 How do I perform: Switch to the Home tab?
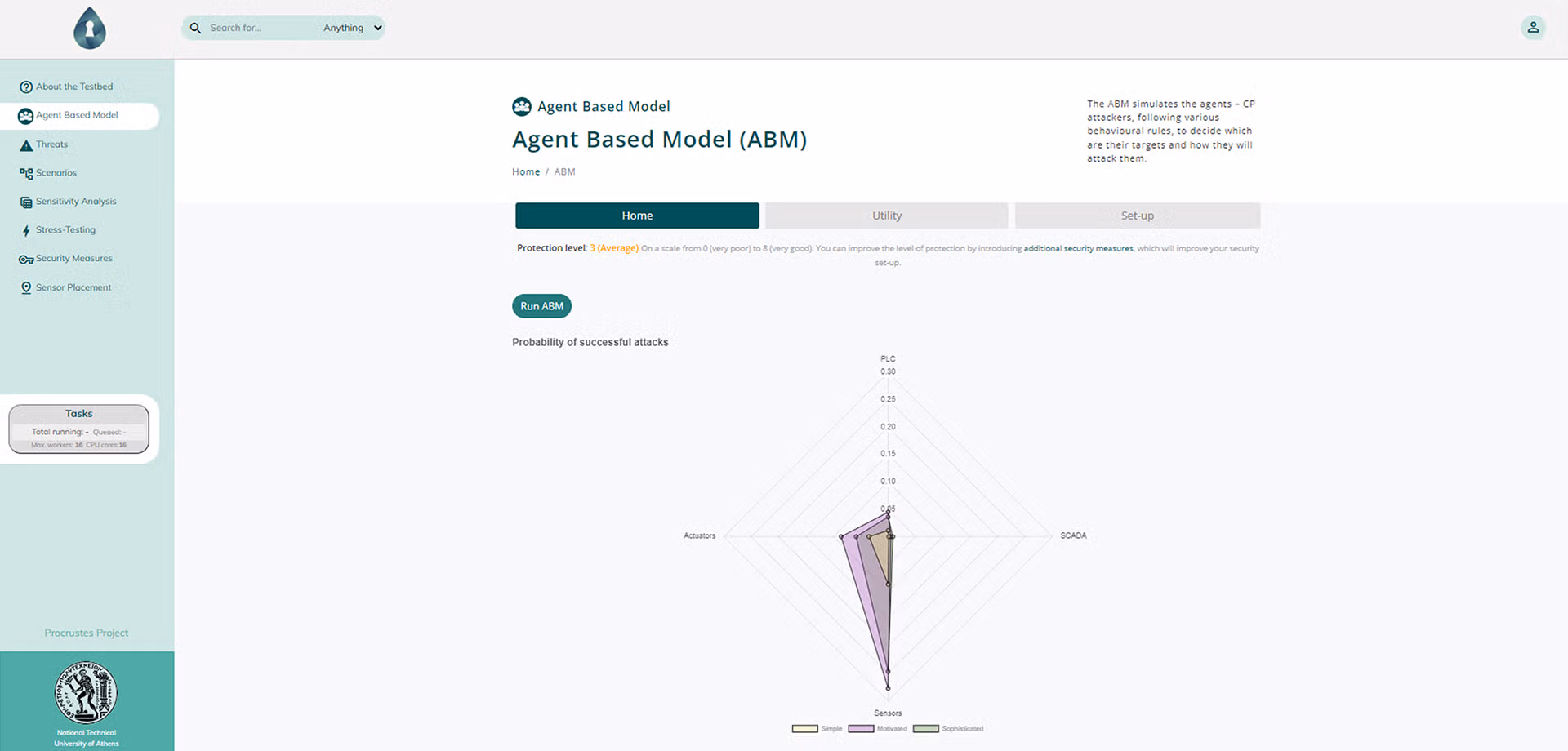click(637, 216)
